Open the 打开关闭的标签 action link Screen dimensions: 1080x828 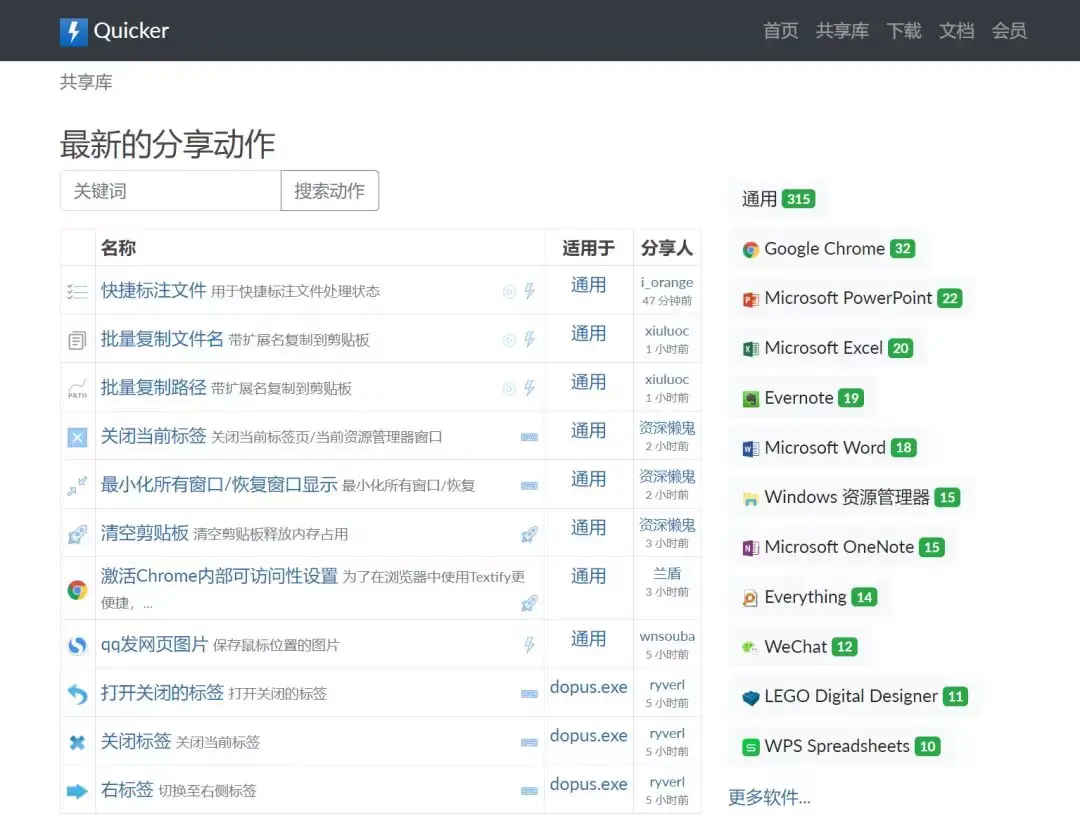(x=162, y=693)
